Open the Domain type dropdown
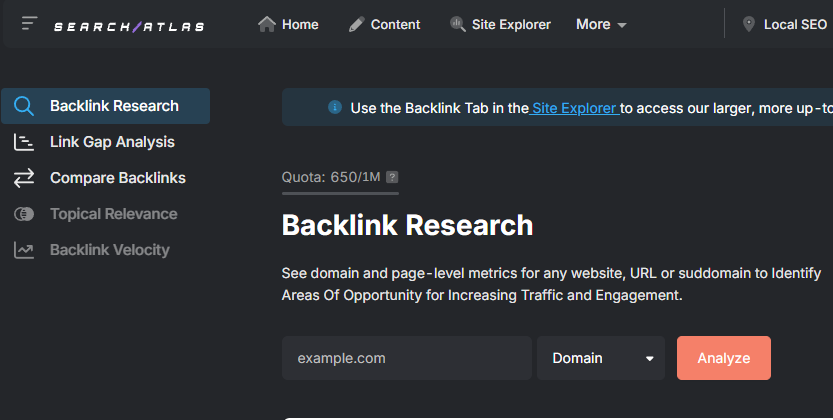This screenshot has height=420, width=833. [x=601, y=358]
